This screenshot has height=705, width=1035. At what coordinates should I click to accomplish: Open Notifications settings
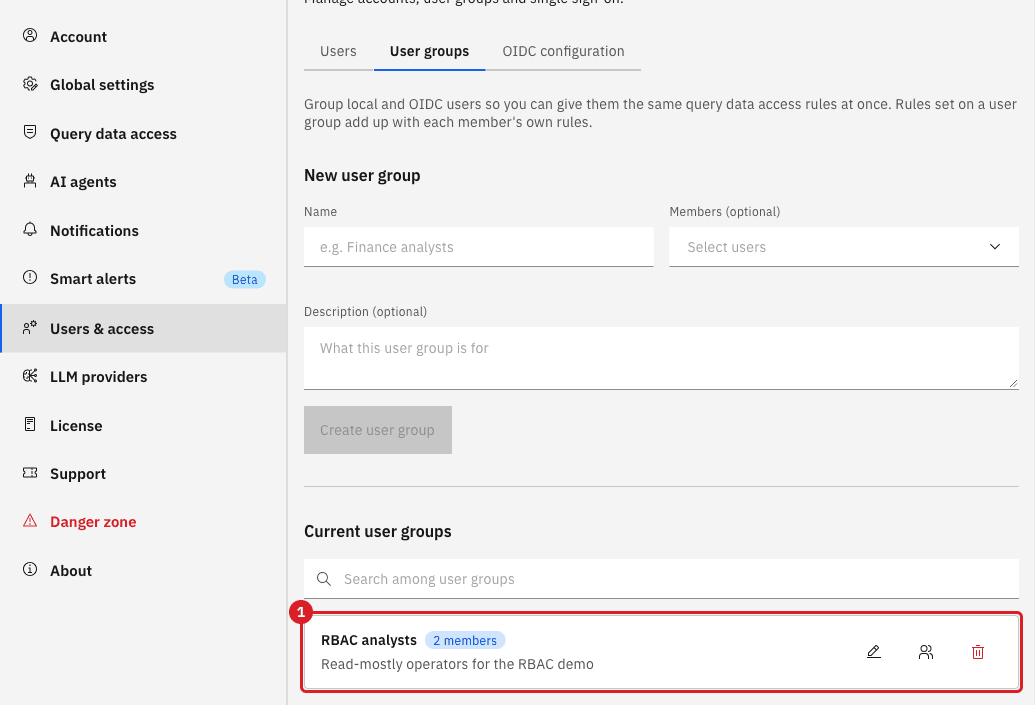(143, 231)
